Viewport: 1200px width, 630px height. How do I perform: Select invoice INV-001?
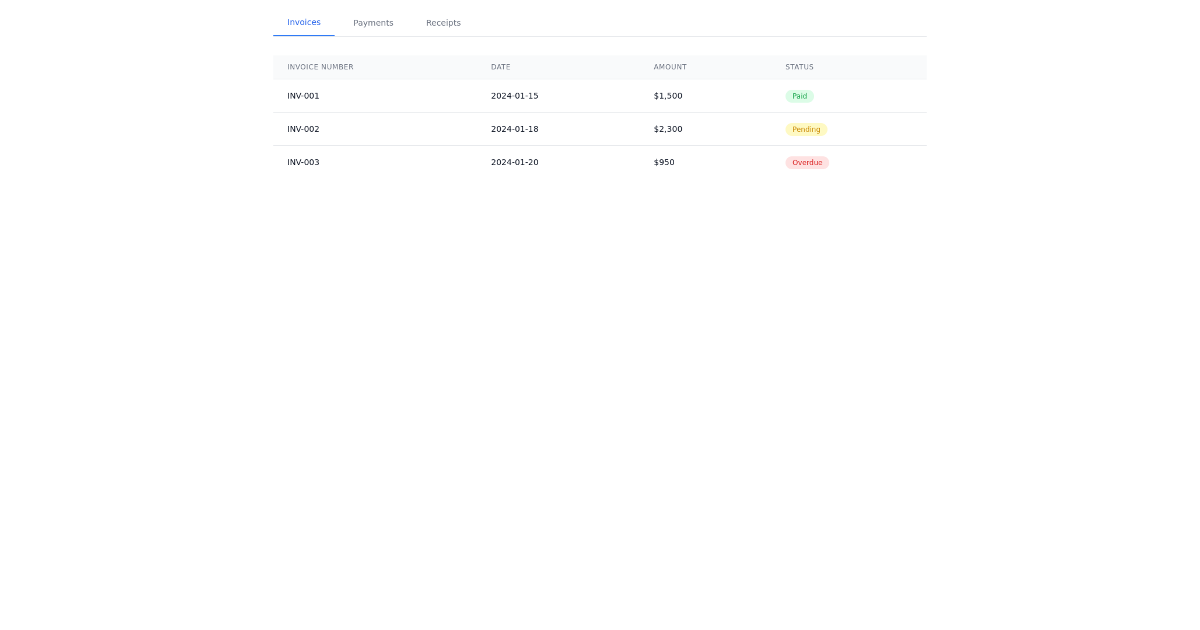click(303, 96)
